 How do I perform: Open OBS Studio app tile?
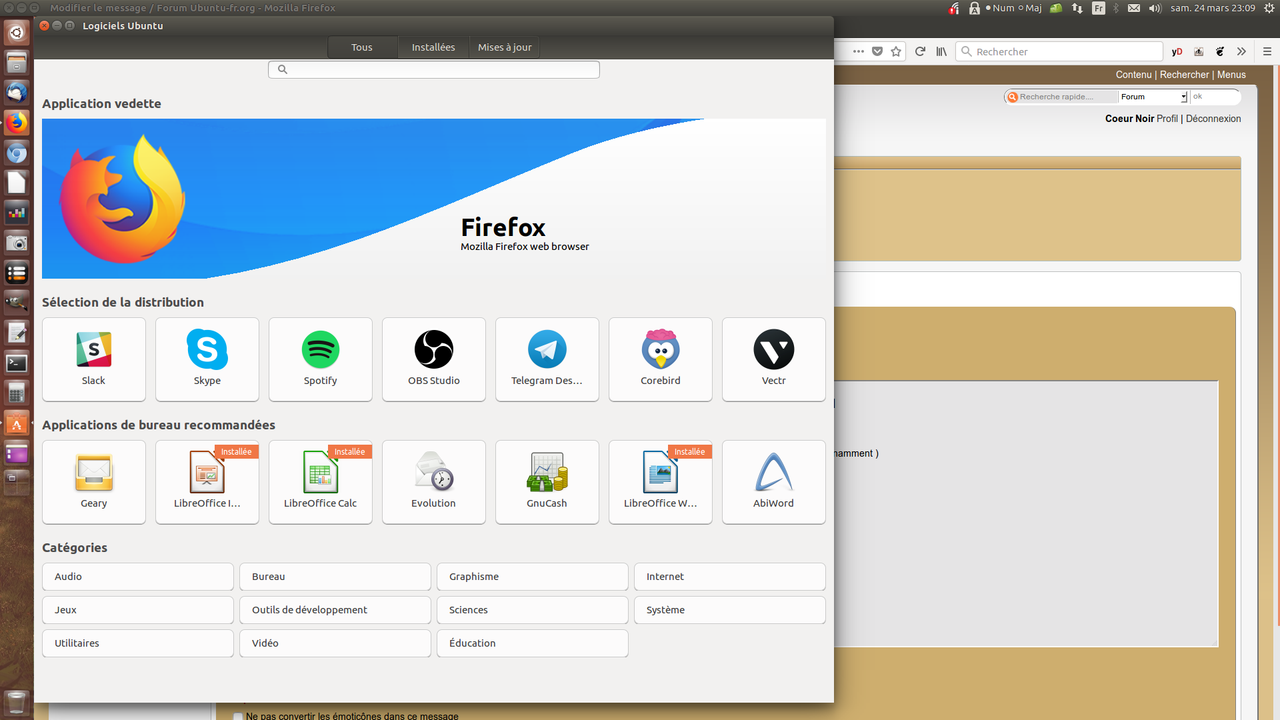pyautogui.click(x=434, y=359)
